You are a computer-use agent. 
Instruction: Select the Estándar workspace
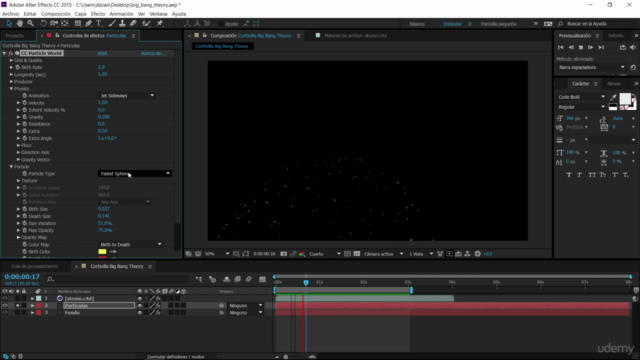point(452,24)
